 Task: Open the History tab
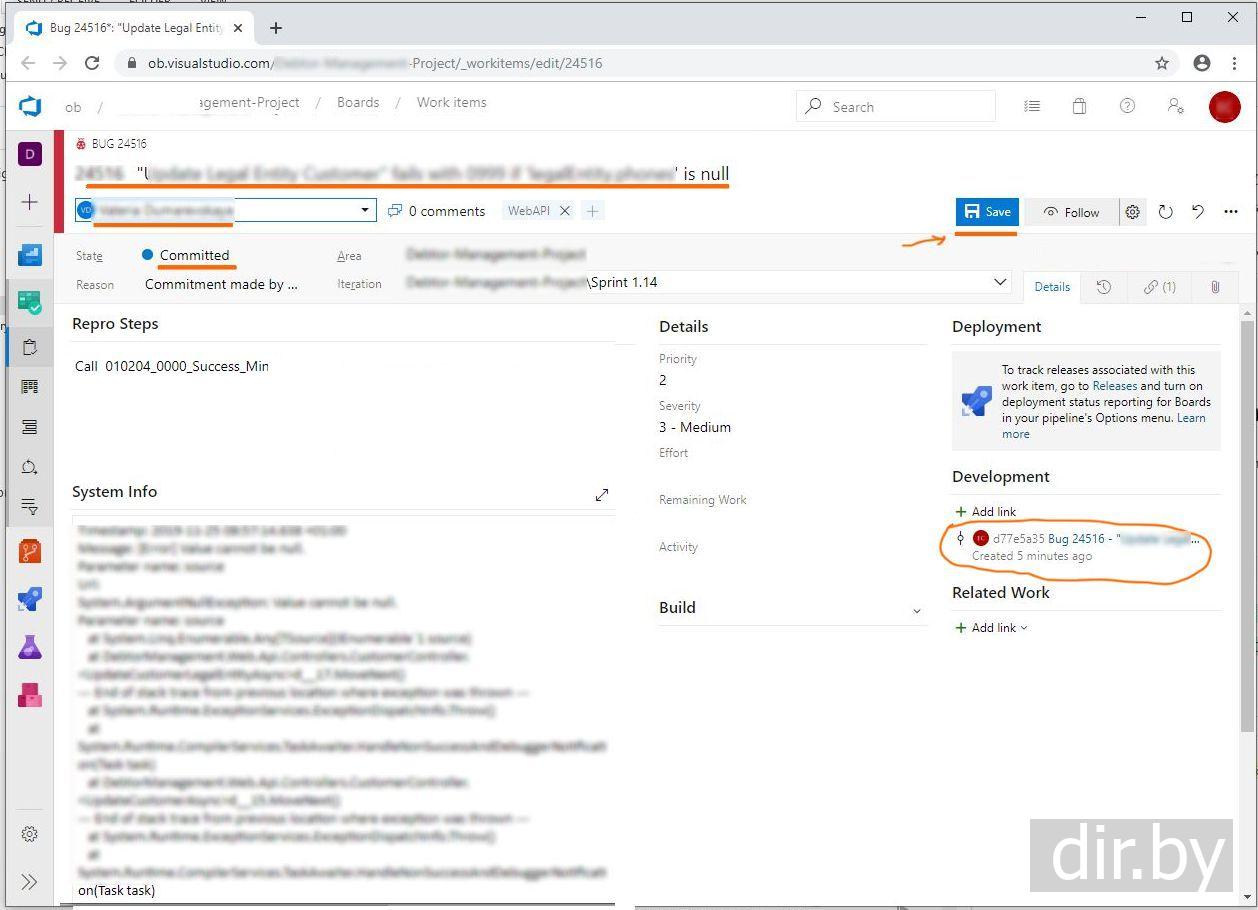pos(1104,287)
